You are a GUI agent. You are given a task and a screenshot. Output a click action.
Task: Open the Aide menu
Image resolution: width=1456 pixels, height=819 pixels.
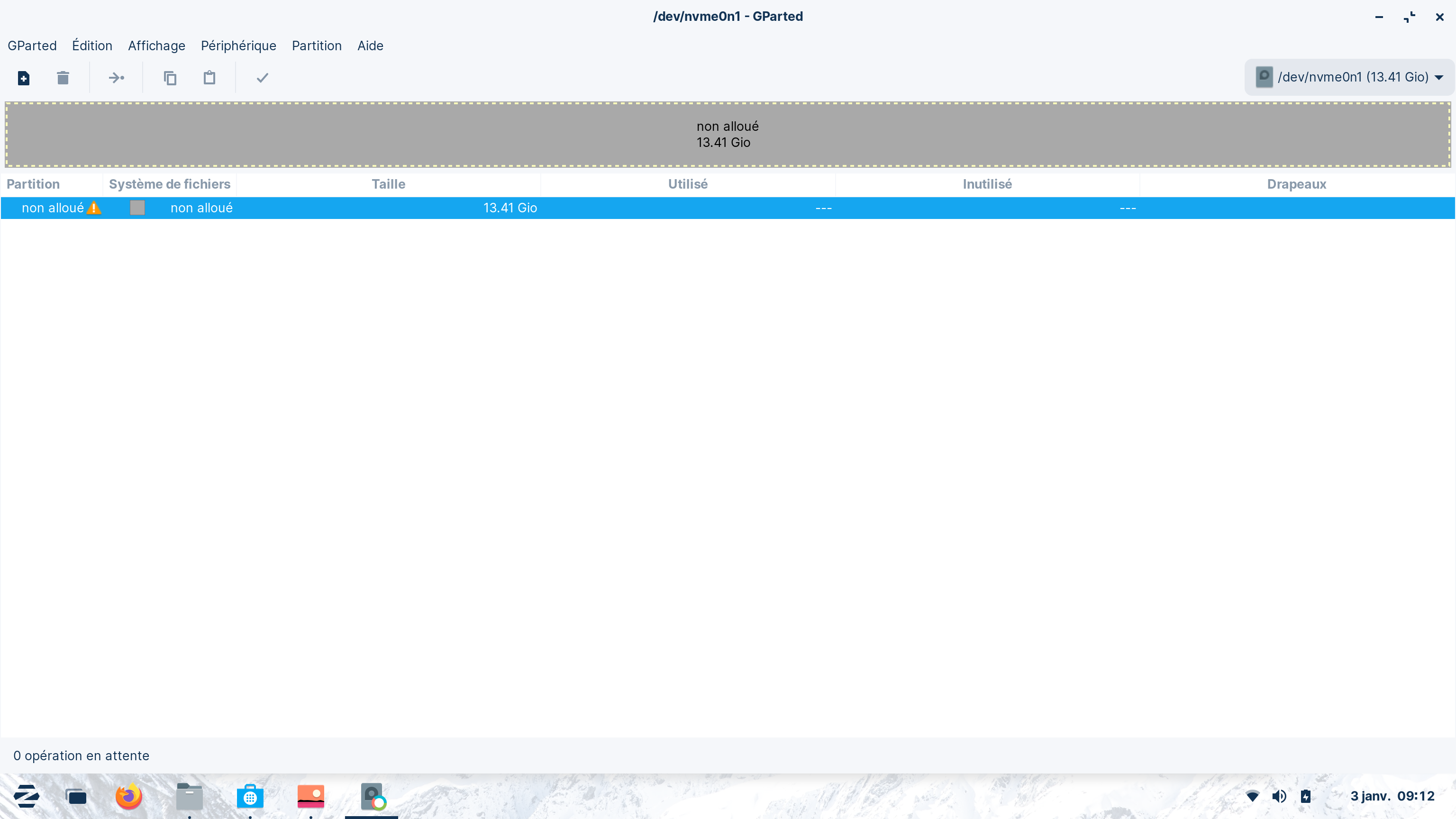click(370, 46)
